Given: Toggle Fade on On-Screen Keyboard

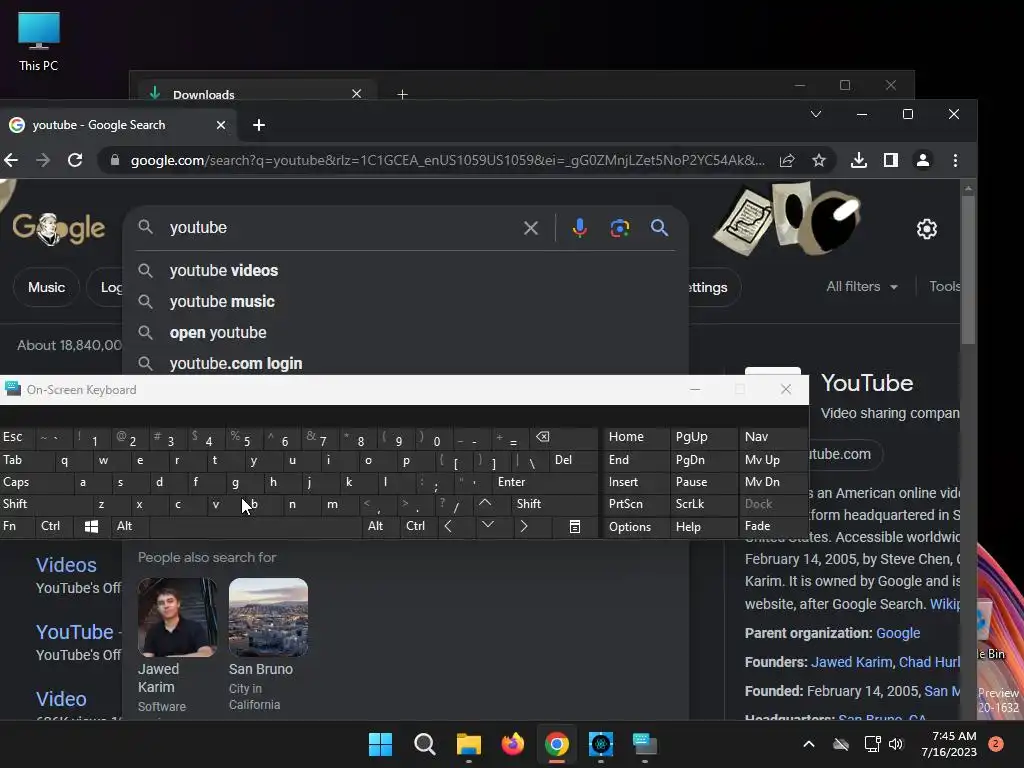Looking at the screenshot, I should click(x=773, y=526).
